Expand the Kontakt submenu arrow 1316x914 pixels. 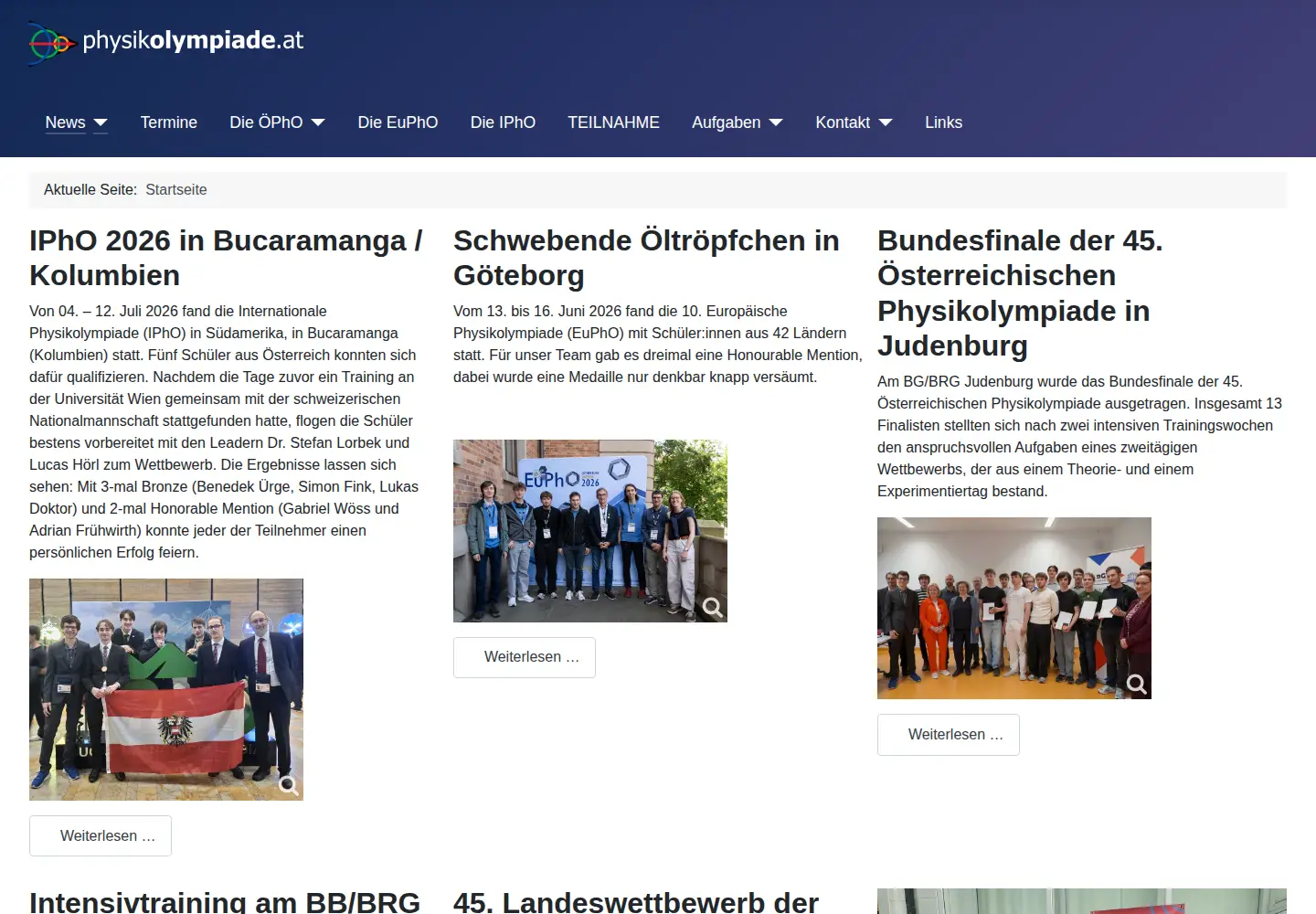pos(886,122)
